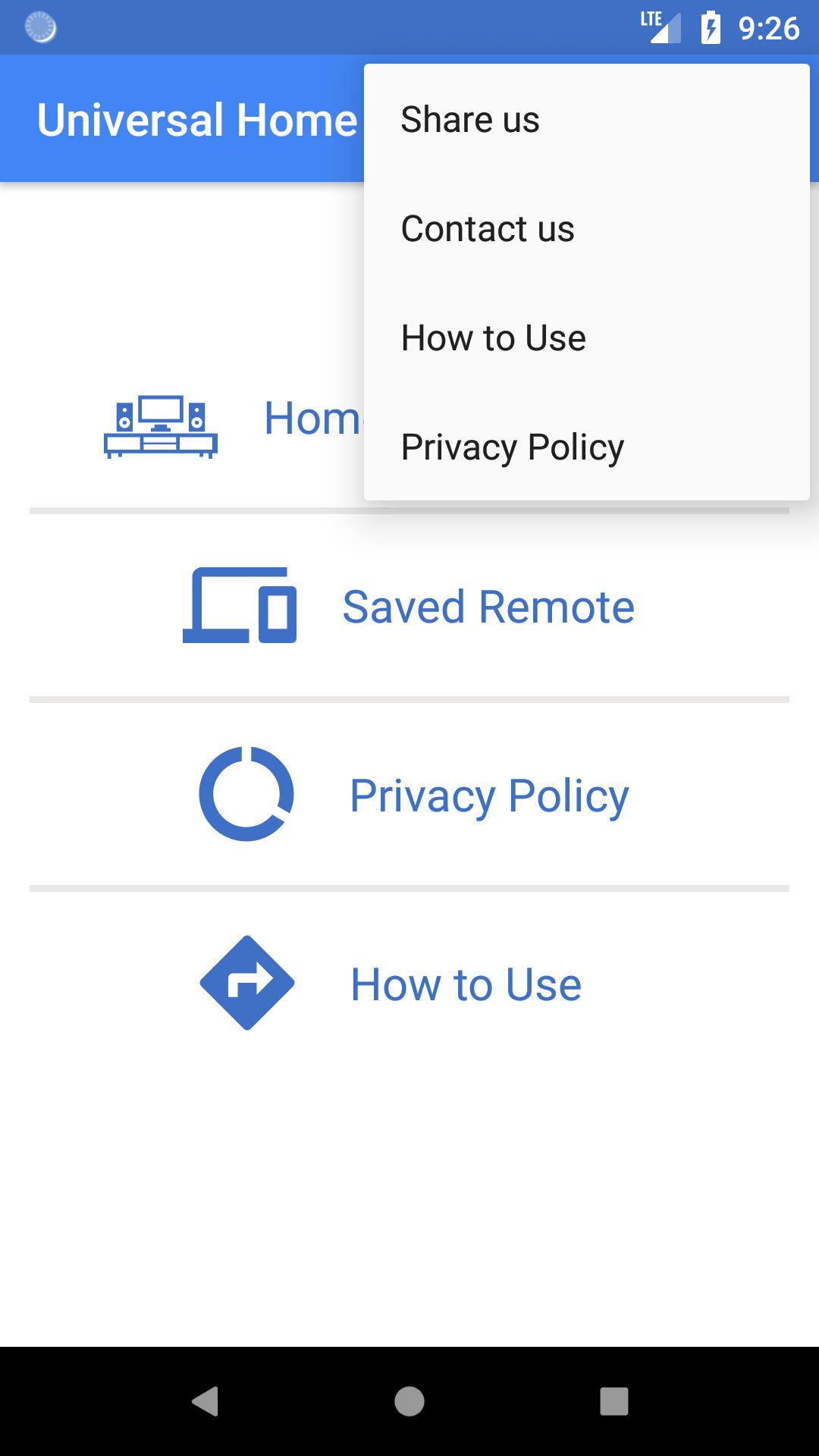This screenshot has height=1456, width=819.
Task: Tap the loading spinner in status bar
Action: [x=40, y=28]
